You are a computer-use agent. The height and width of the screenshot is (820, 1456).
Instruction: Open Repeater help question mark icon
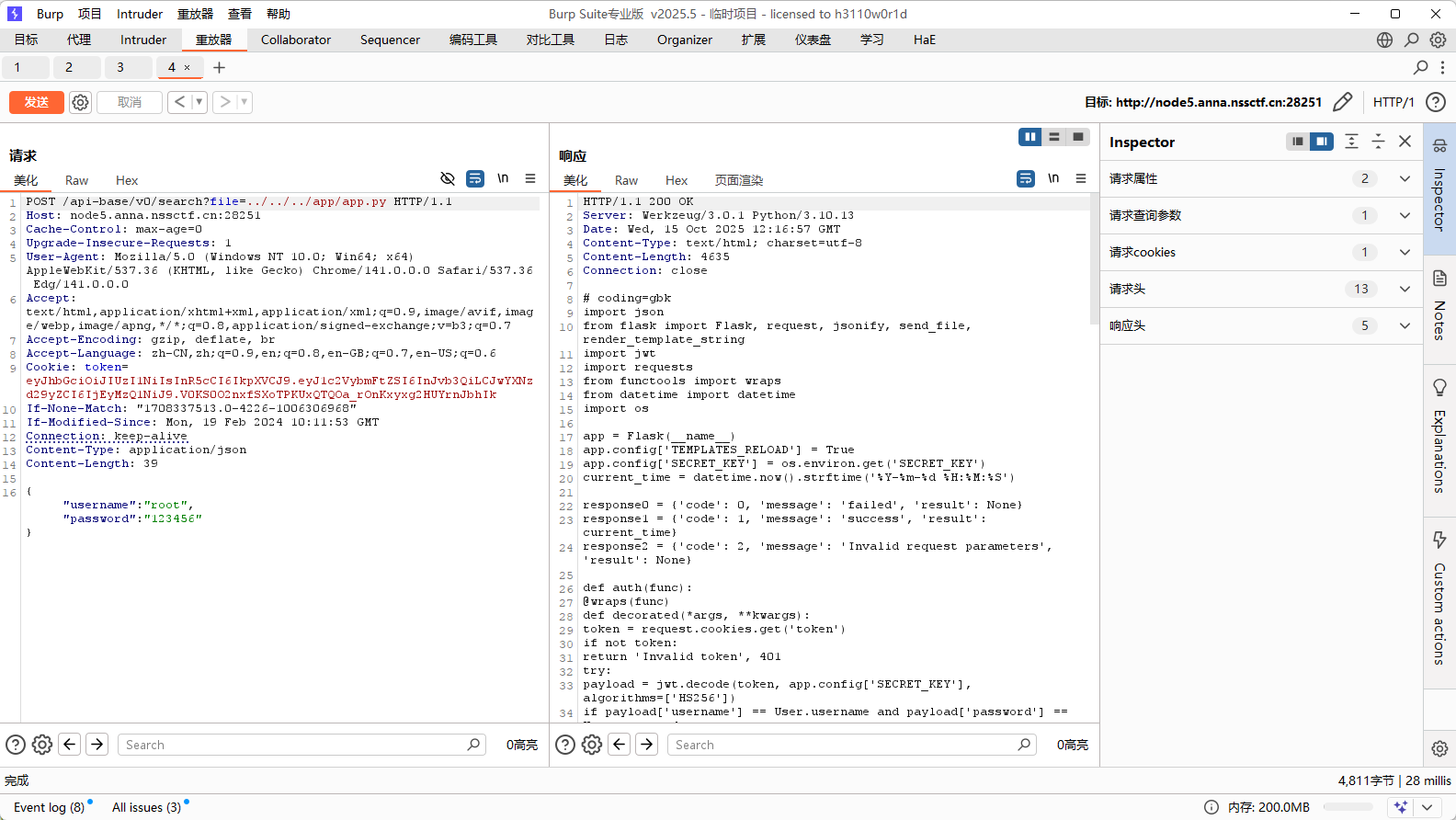(1436, 102)
